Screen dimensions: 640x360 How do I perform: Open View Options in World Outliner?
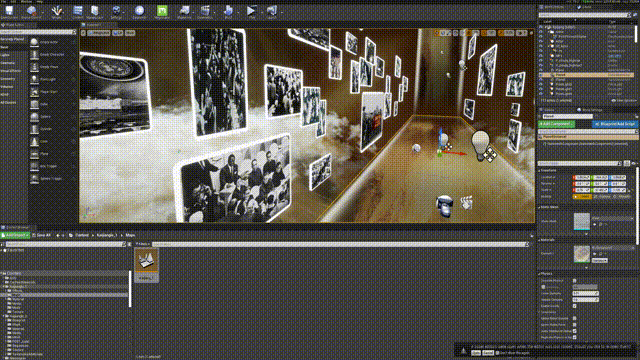[x=624, y=100]
